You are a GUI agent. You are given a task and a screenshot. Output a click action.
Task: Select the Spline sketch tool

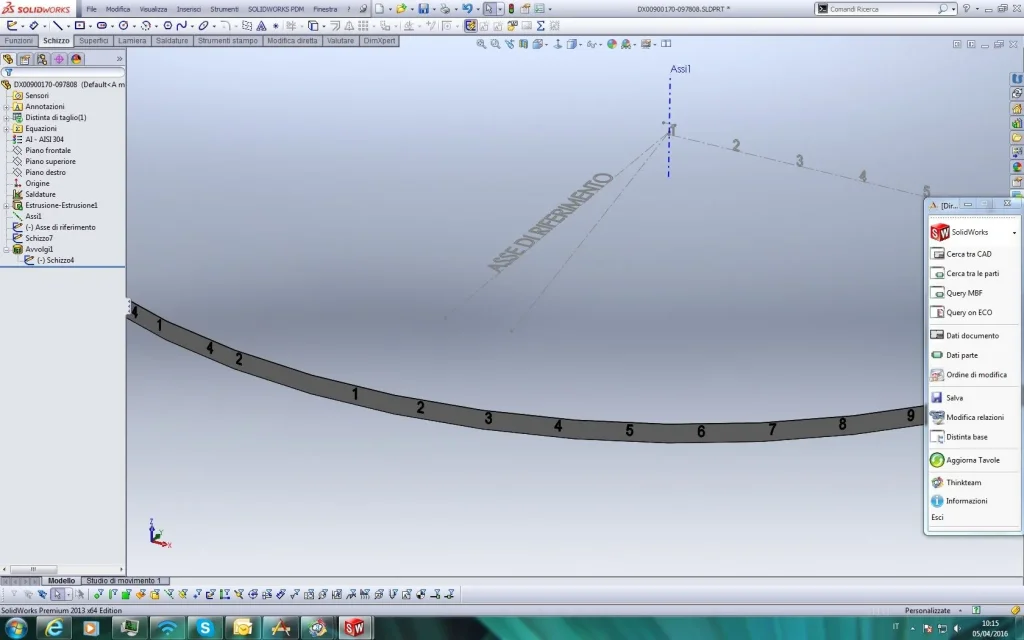[182, 25]
